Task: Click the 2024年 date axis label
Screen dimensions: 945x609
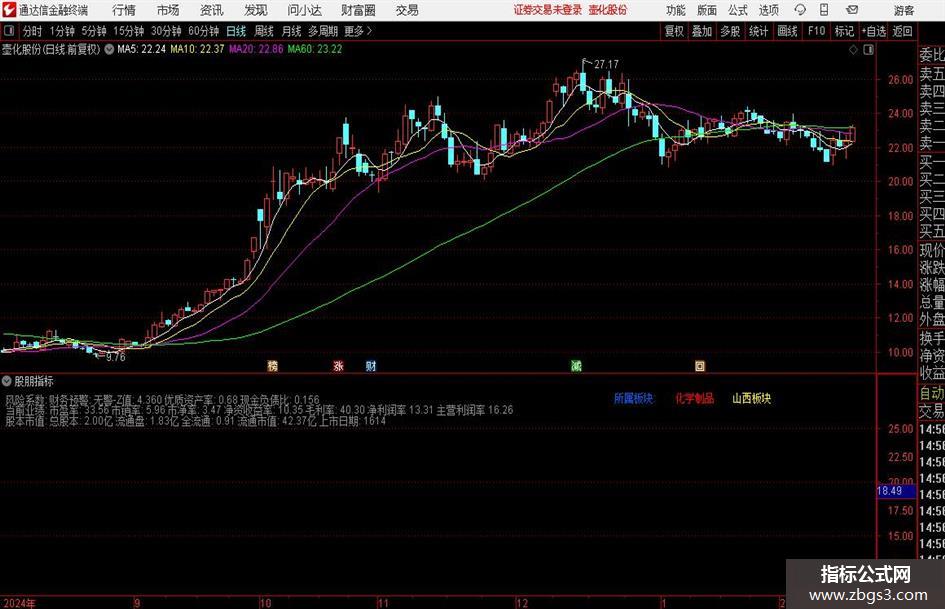Action: pyautogui.click(x=19, y=603)
